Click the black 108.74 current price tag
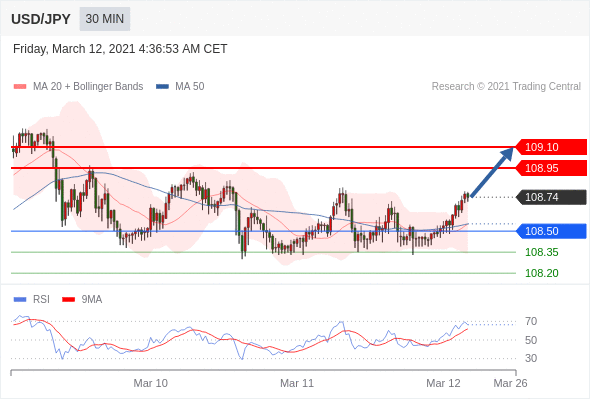This screenshot has width=590, height=400. pos(550,197)
